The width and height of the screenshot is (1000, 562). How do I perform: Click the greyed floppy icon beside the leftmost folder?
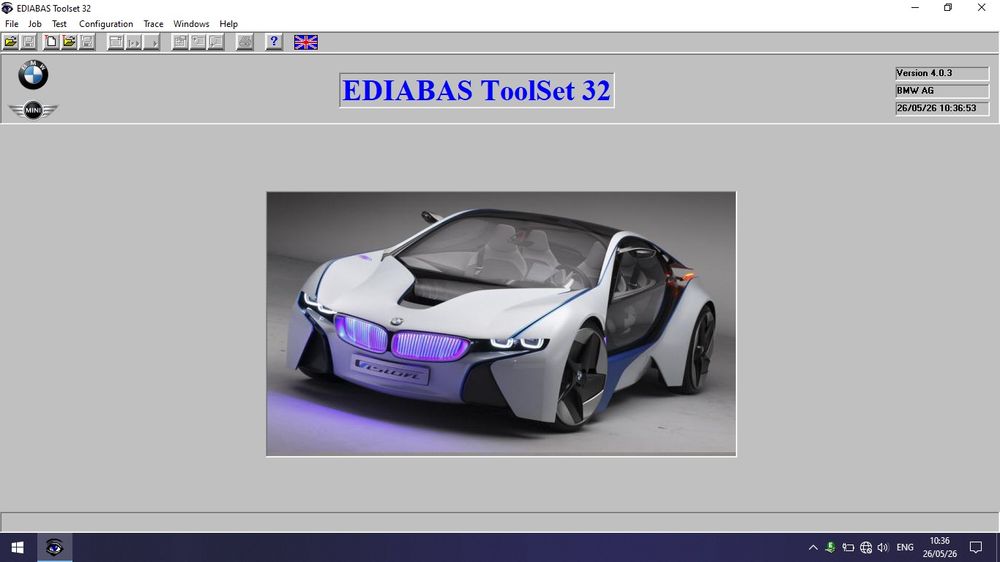29,42
